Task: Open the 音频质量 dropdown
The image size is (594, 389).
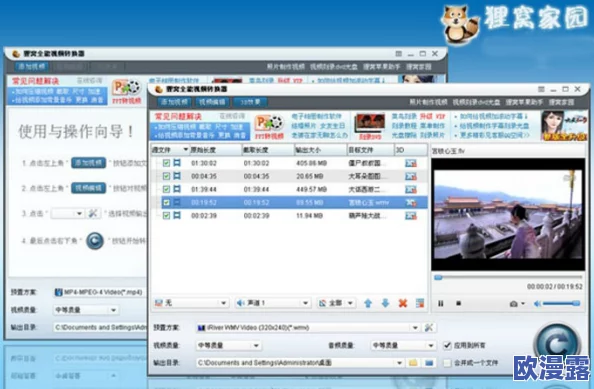Action: point(403,345)
